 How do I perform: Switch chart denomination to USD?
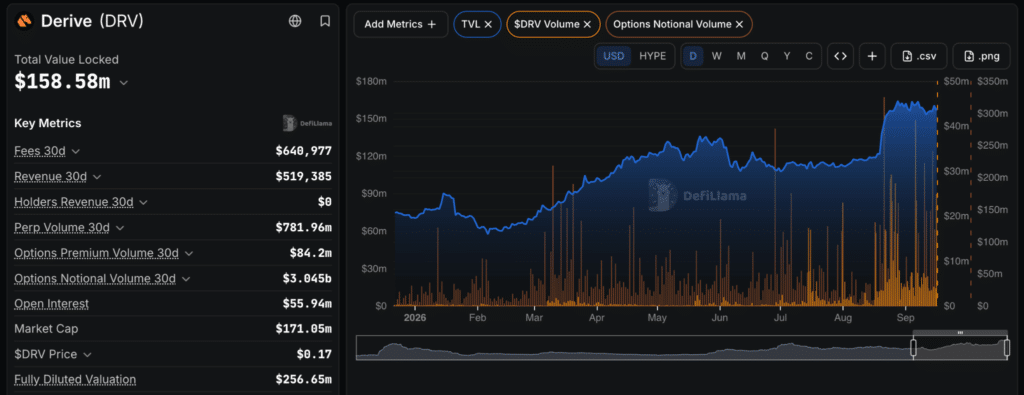point(614,56)
